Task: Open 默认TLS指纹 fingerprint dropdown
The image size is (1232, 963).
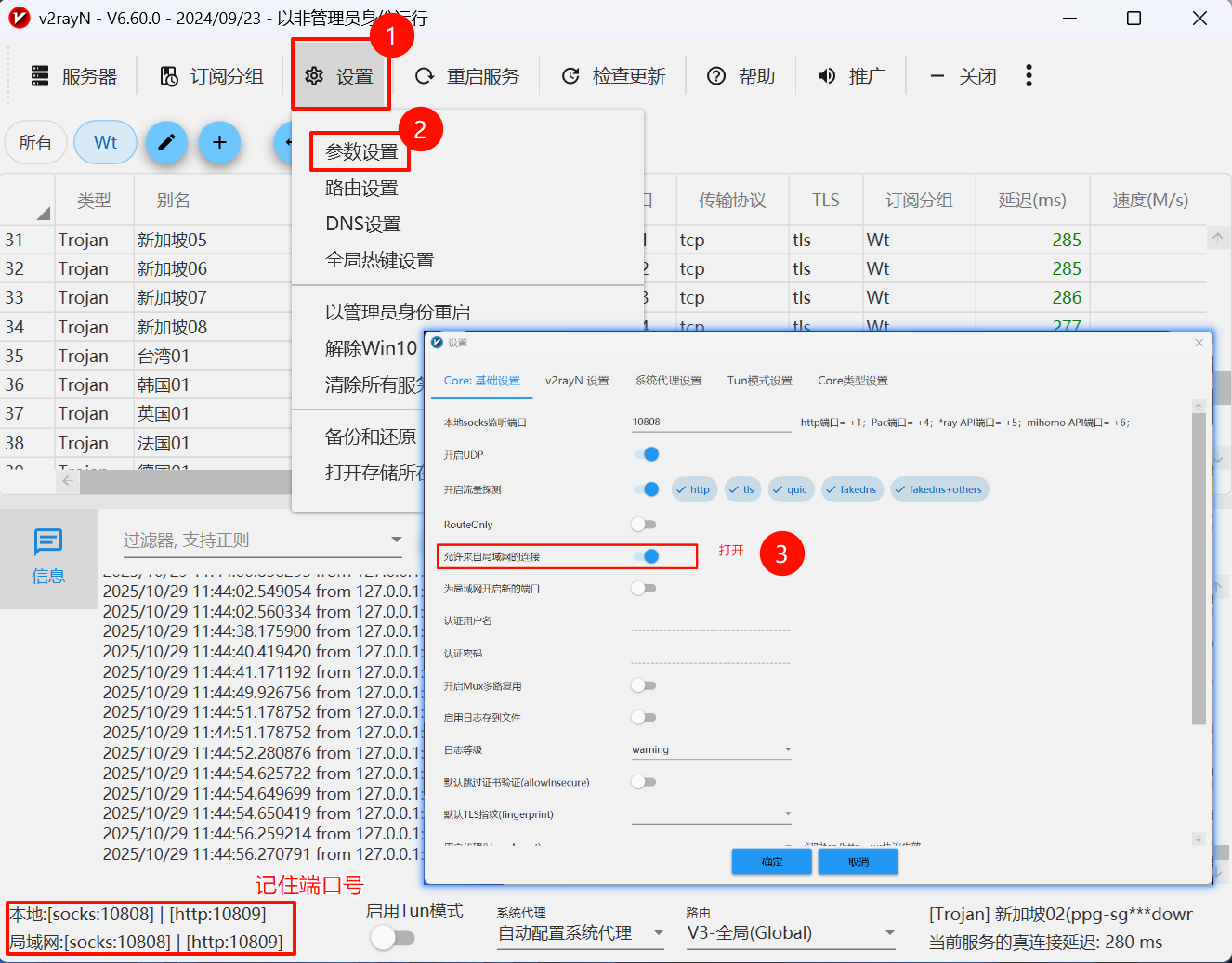Action: pyautogui.click(x=712, y=813)
